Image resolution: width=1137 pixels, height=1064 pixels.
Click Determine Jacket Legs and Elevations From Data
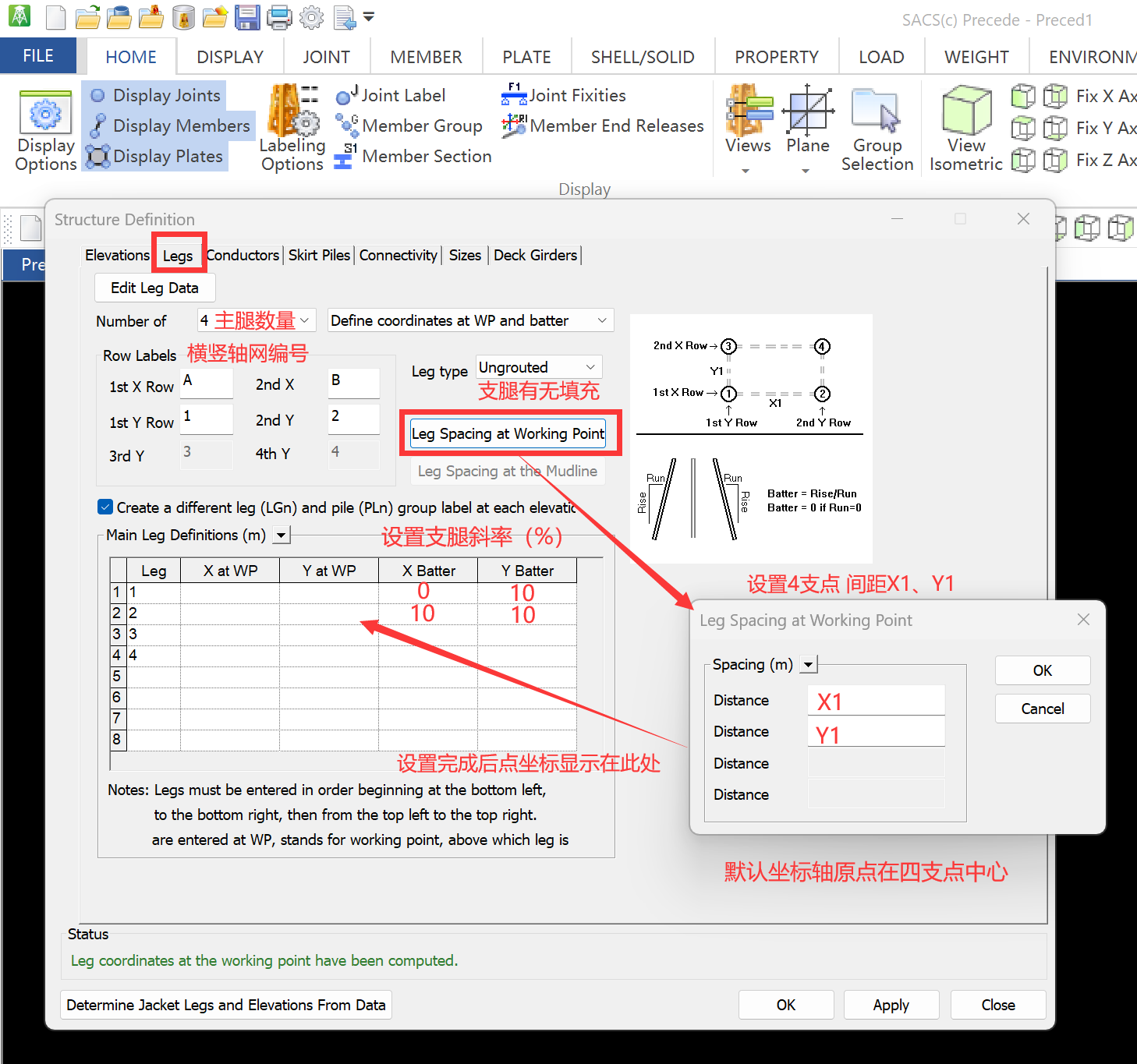[226, 1005]
